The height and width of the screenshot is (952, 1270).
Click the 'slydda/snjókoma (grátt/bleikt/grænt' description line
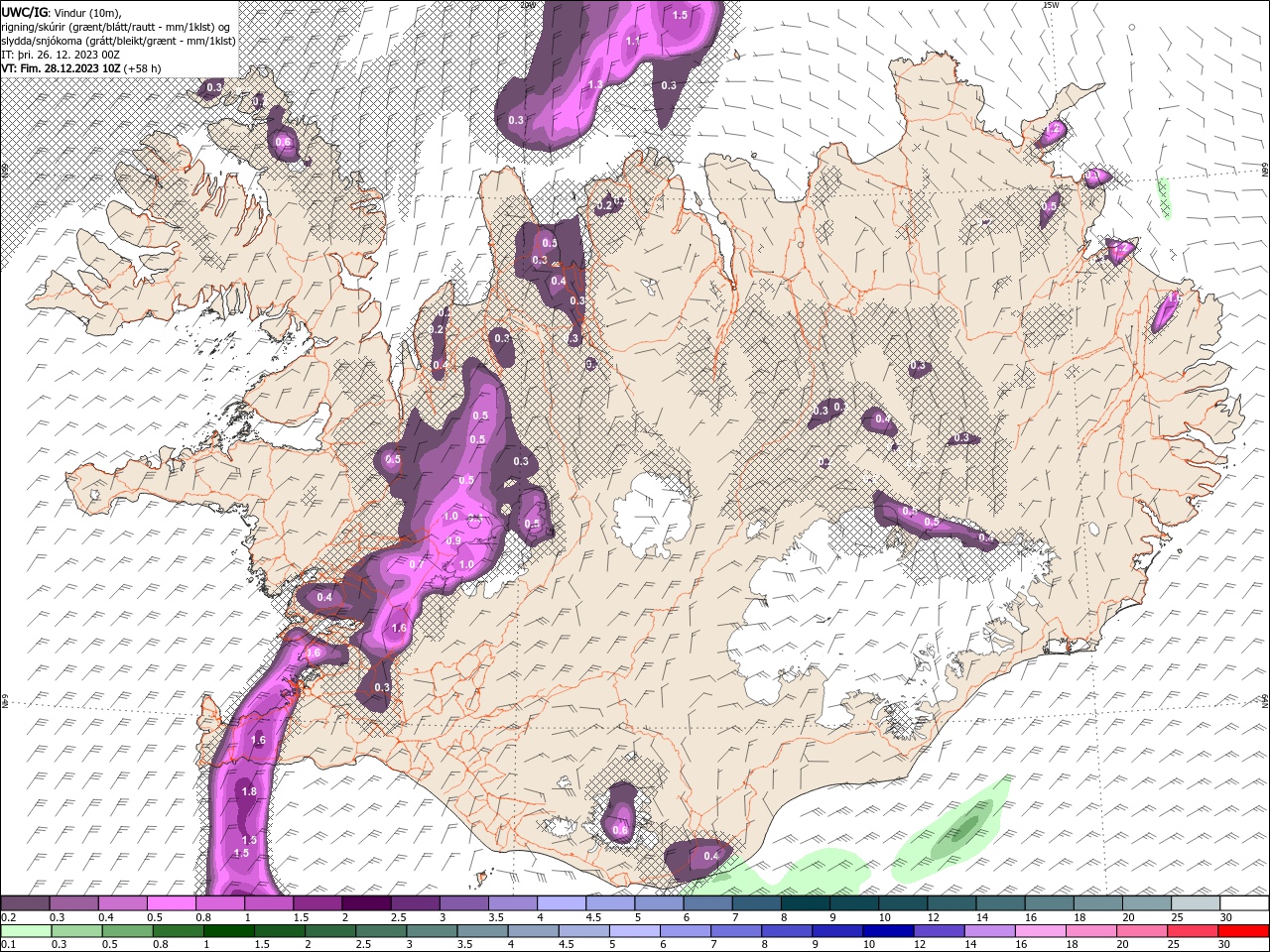(118, 41)
